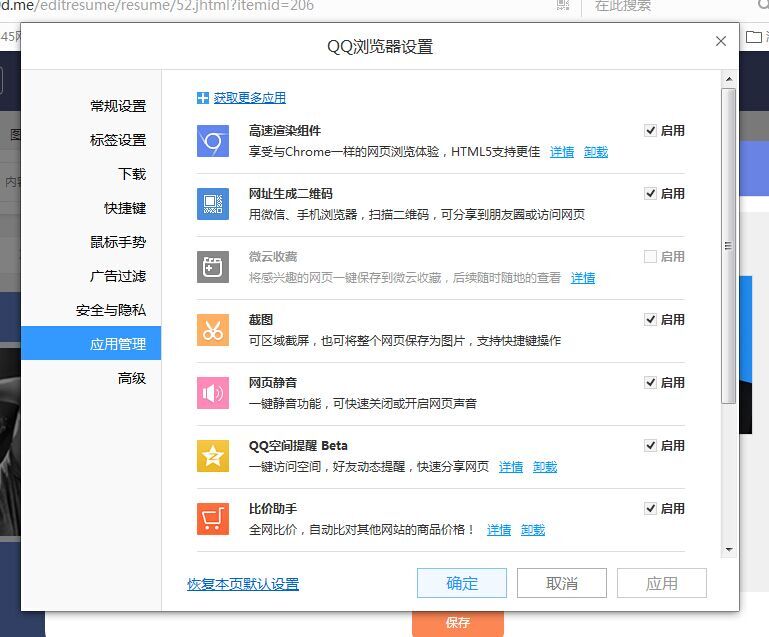This screenshot has height=637, width=769.
Task: Click 卸载 link for 高速渲染组件
Action: point(596,152)
